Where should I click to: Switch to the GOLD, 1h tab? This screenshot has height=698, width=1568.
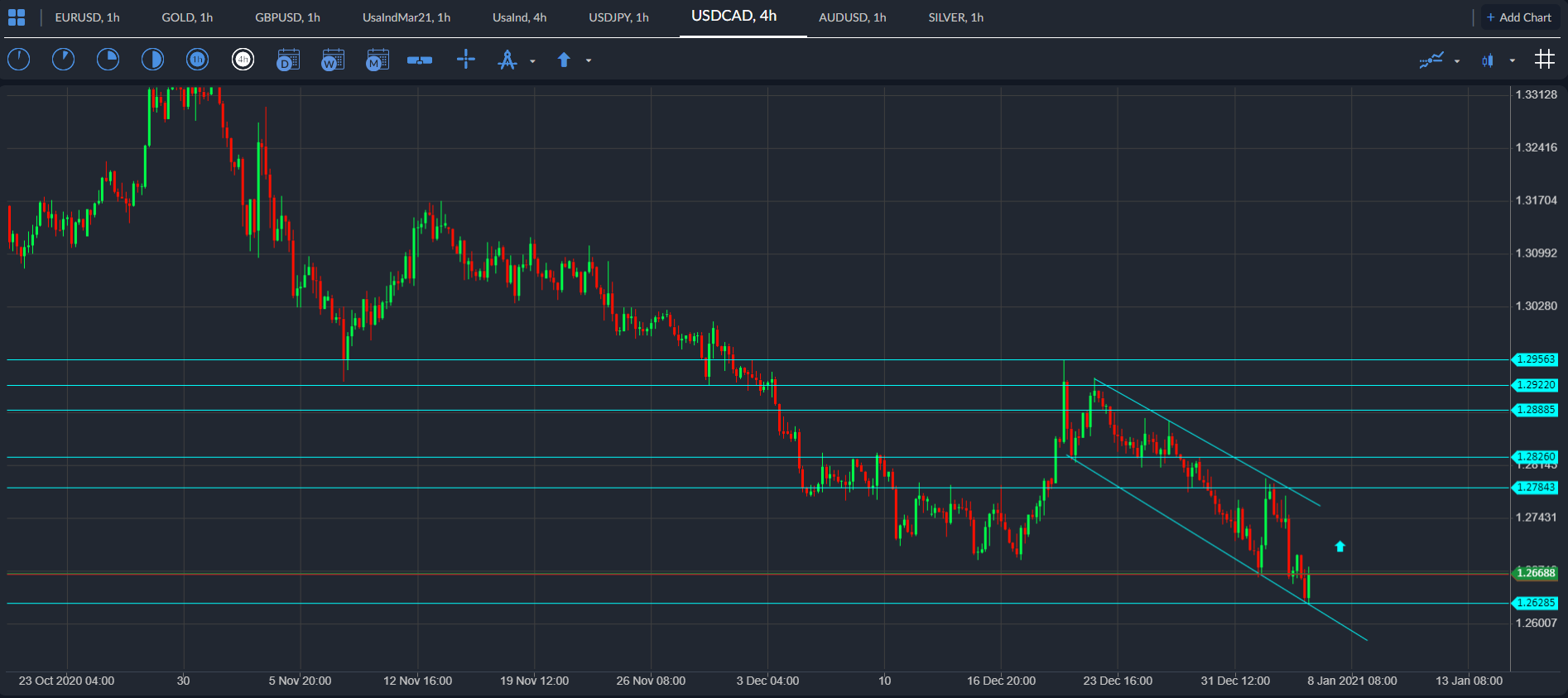click(187, 17)
